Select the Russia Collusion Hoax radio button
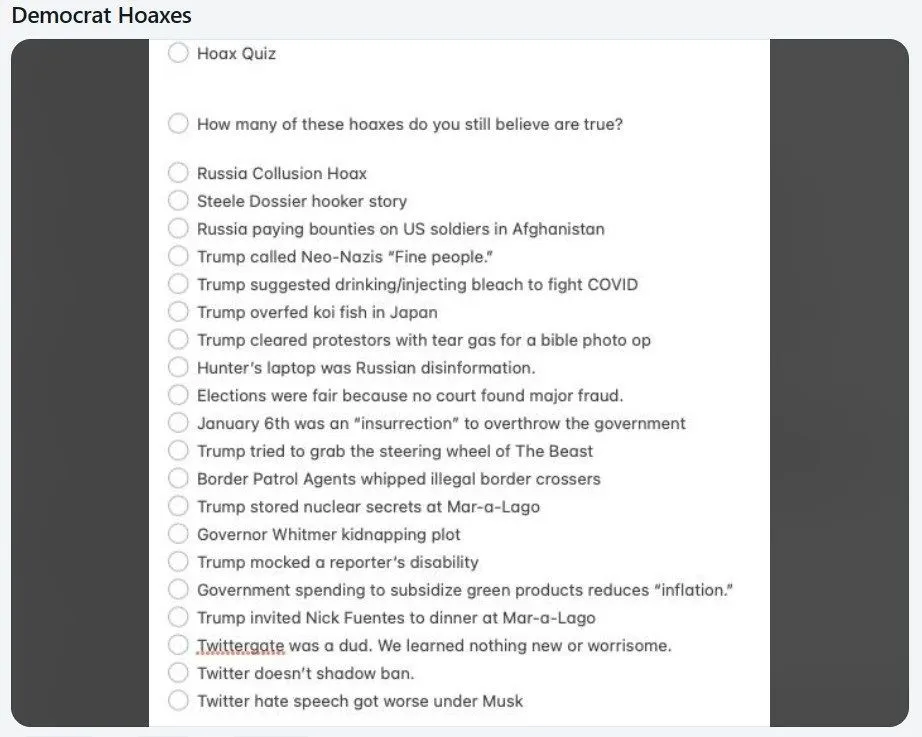Screen dimensions: 922x737 [x=178, y=173]
